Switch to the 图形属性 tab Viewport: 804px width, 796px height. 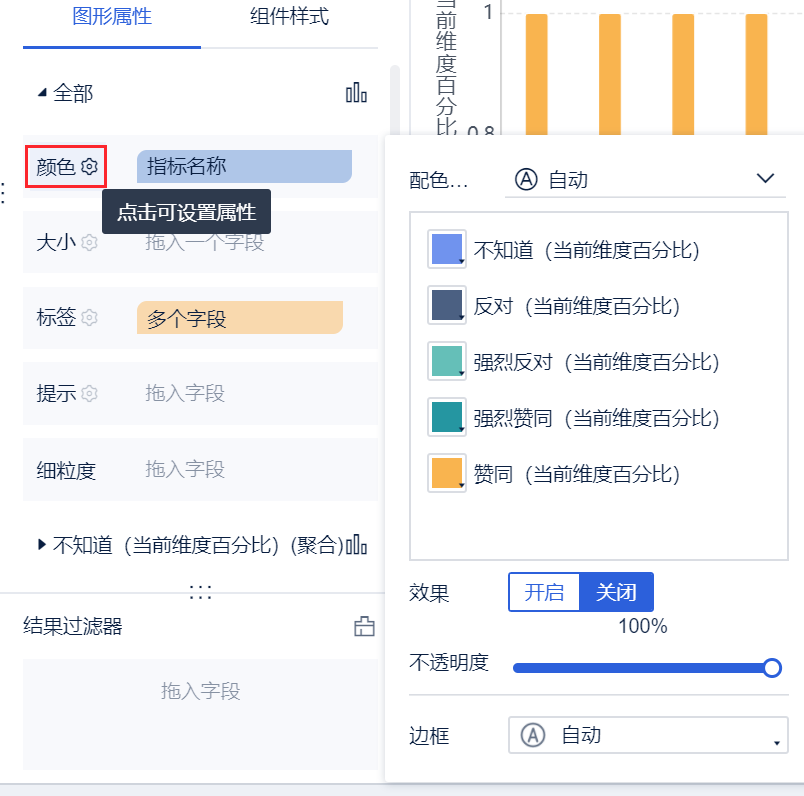[x=112, y=17]
